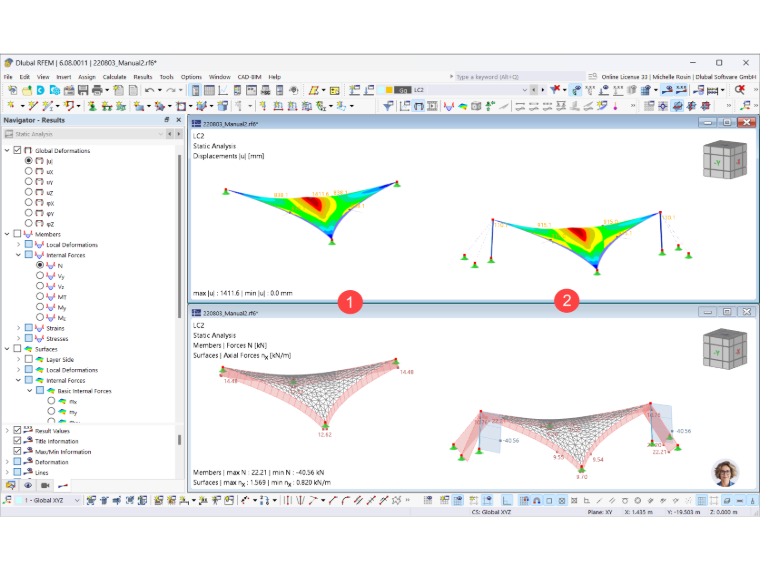Uncheck the Global Deformations checkbox
This screenshot has height=570, width=760.
tap(17, 150)
